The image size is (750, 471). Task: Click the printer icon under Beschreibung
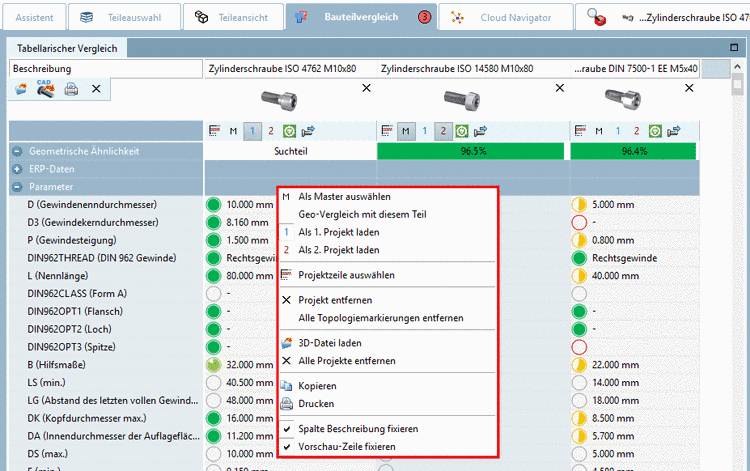pos(71,89)
